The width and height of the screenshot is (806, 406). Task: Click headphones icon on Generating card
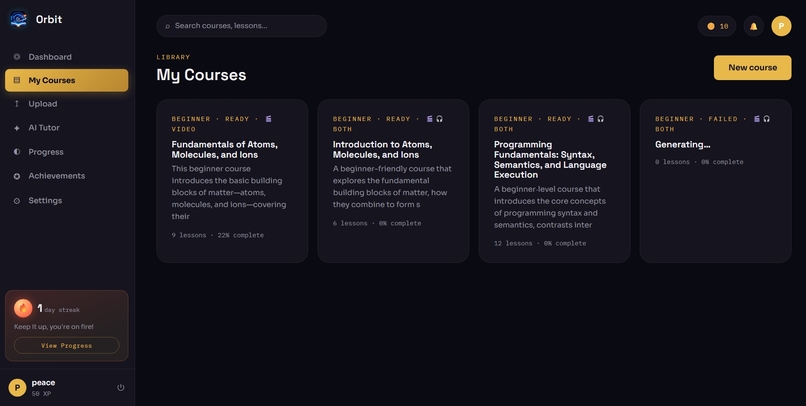766,119
